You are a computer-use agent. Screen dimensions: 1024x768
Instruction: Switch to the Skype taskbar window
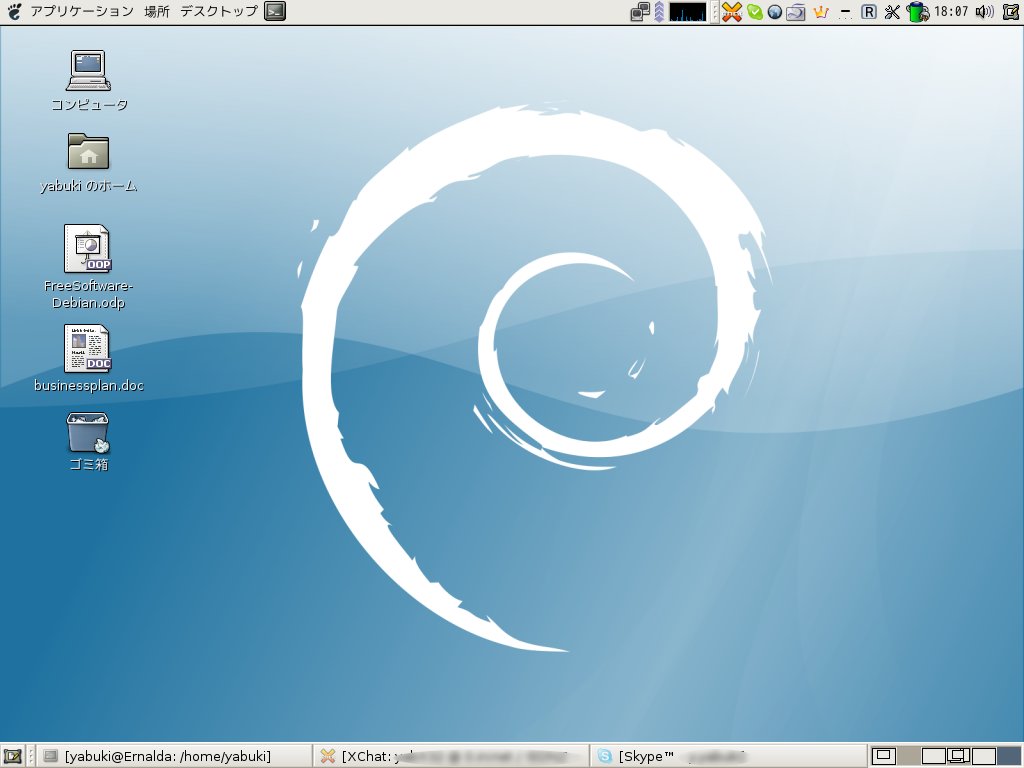pos(728,756)
